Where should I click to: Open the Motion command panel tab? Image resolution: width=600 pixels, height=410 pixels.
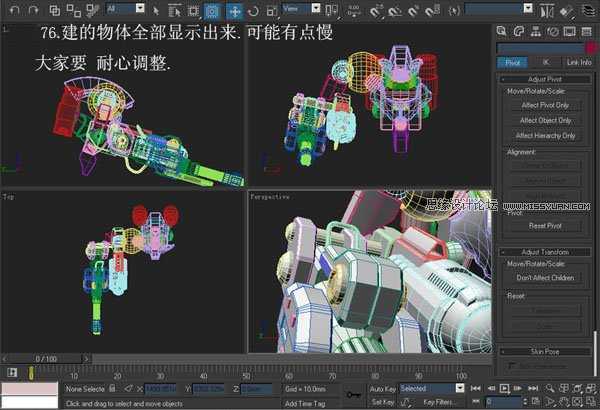point(553,31)
